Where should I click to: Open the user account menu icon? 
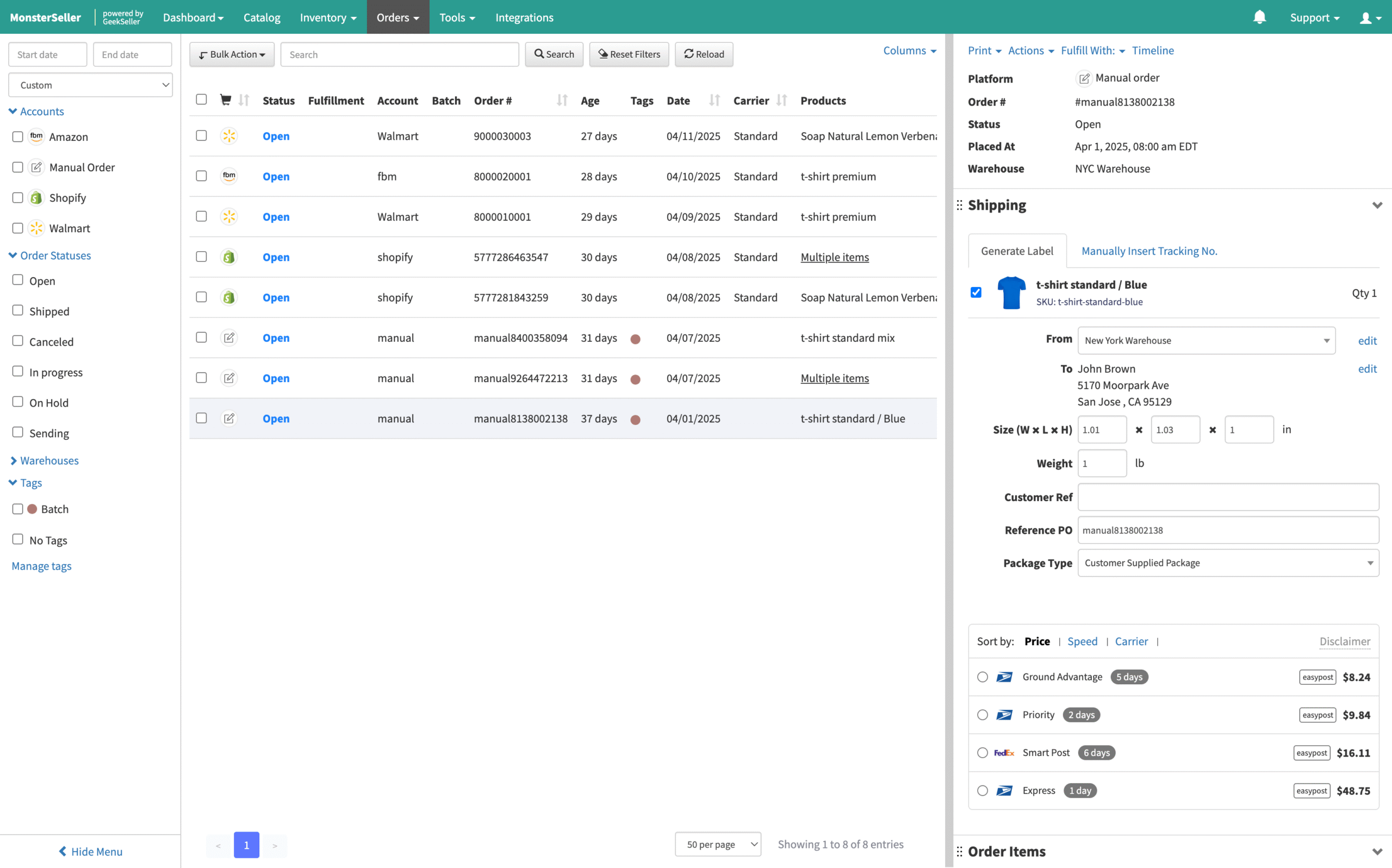tap(1370, 18)
